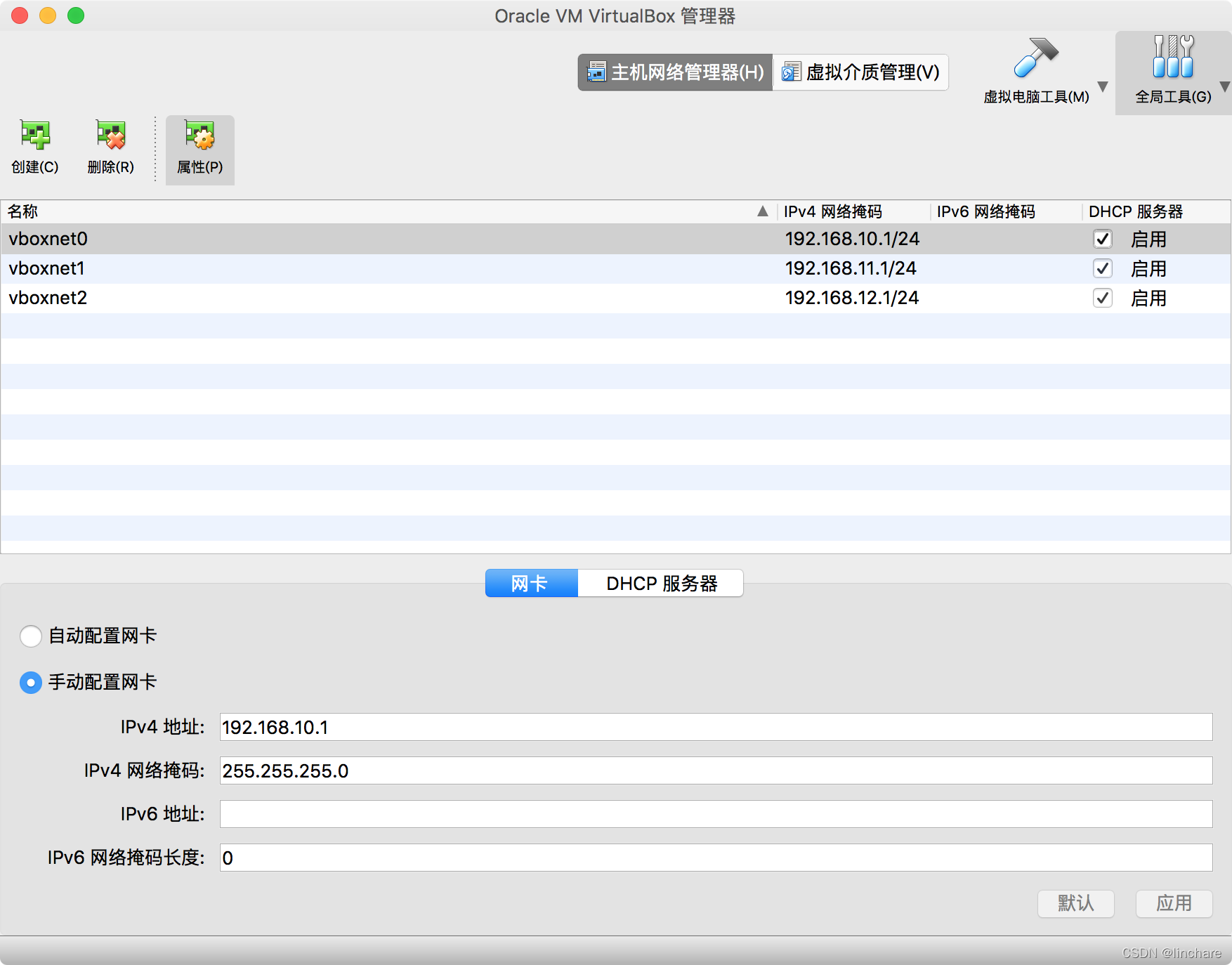Select the vboxnet1 row
The height and width of the screenshot is (965, 1232).
tap(616, 268)
